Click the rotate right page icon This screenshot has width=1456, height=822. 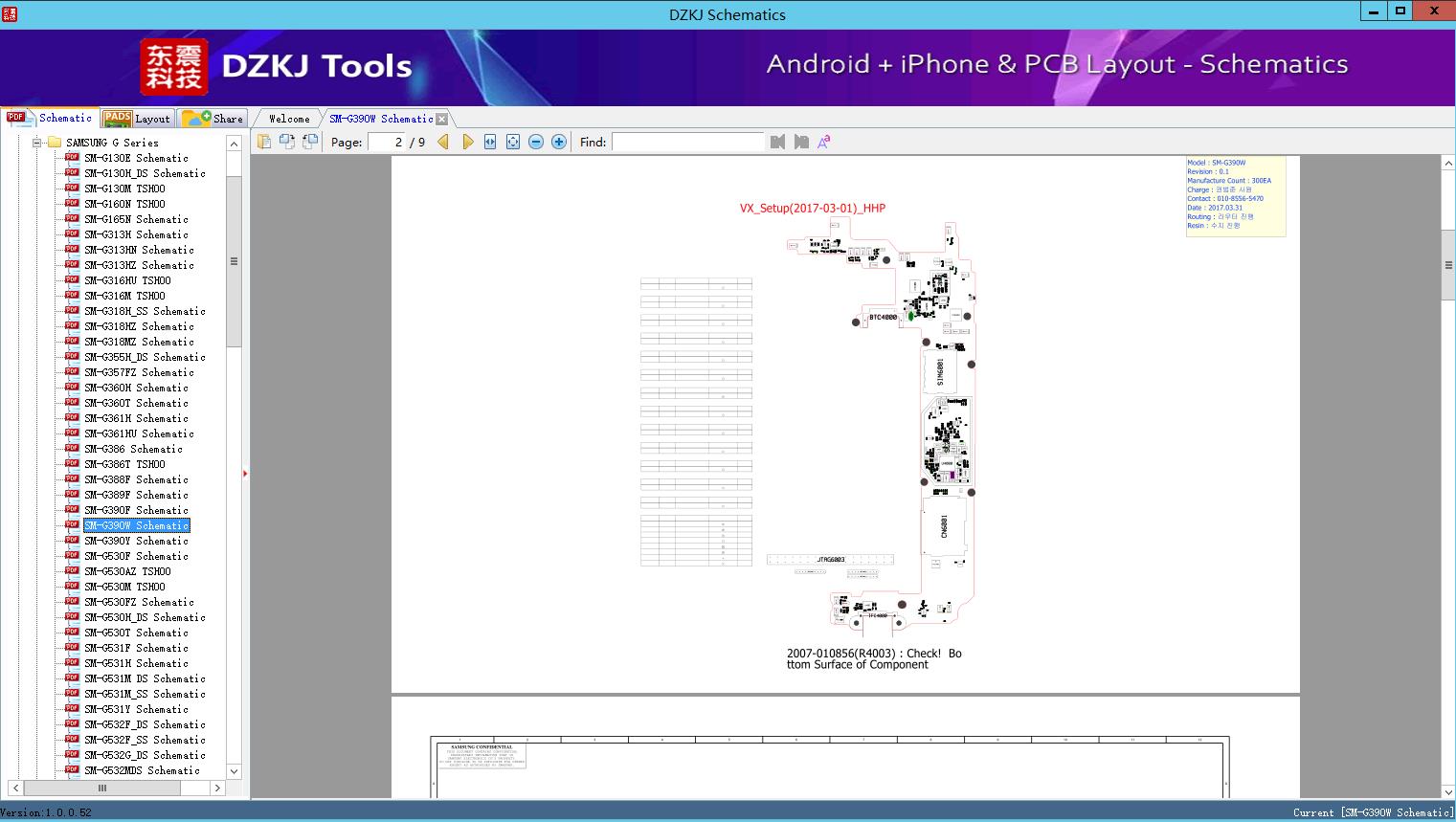(309, 142)
